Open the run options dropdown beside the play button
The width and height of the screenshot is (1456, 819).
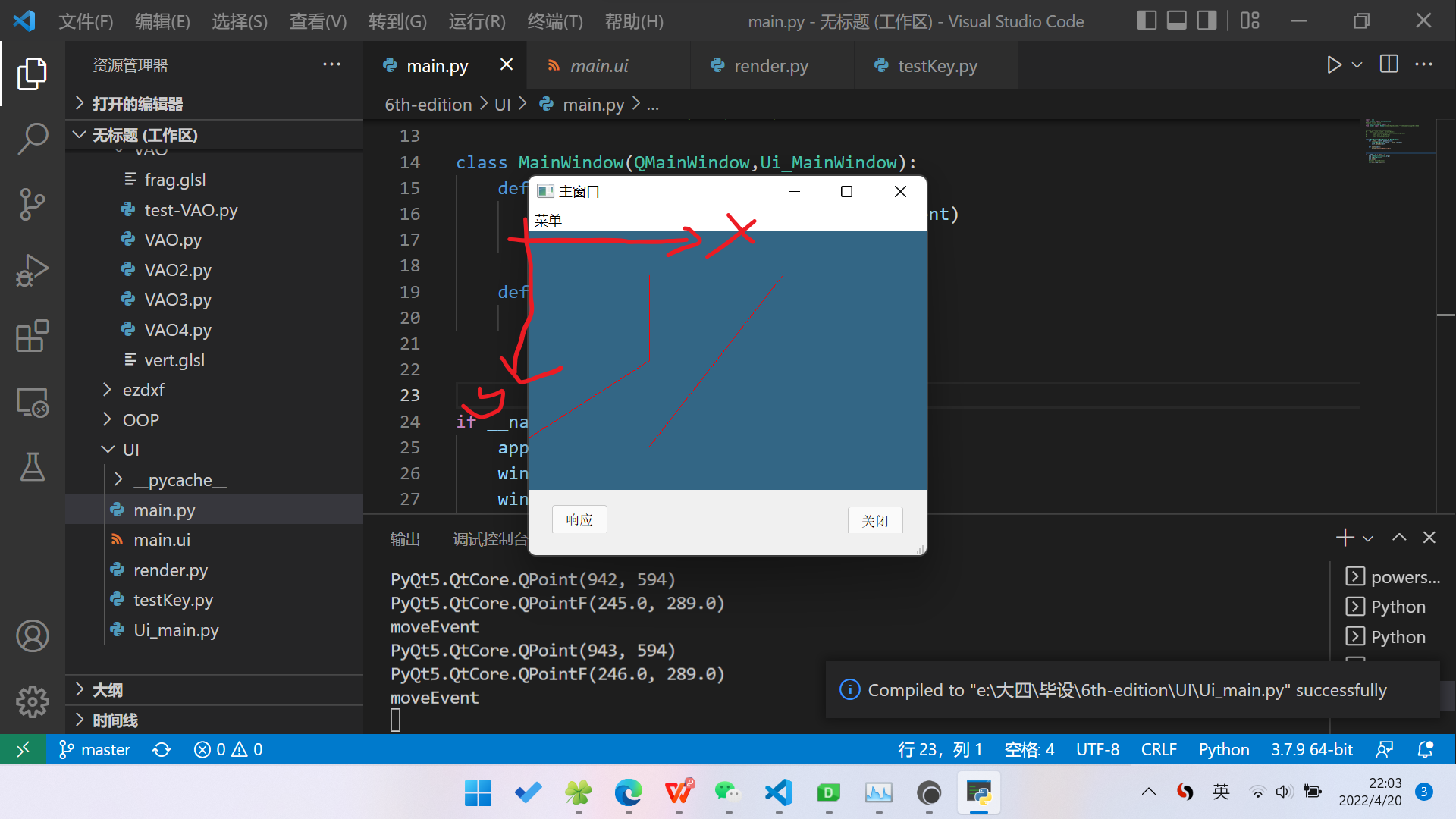point(1357,65)
